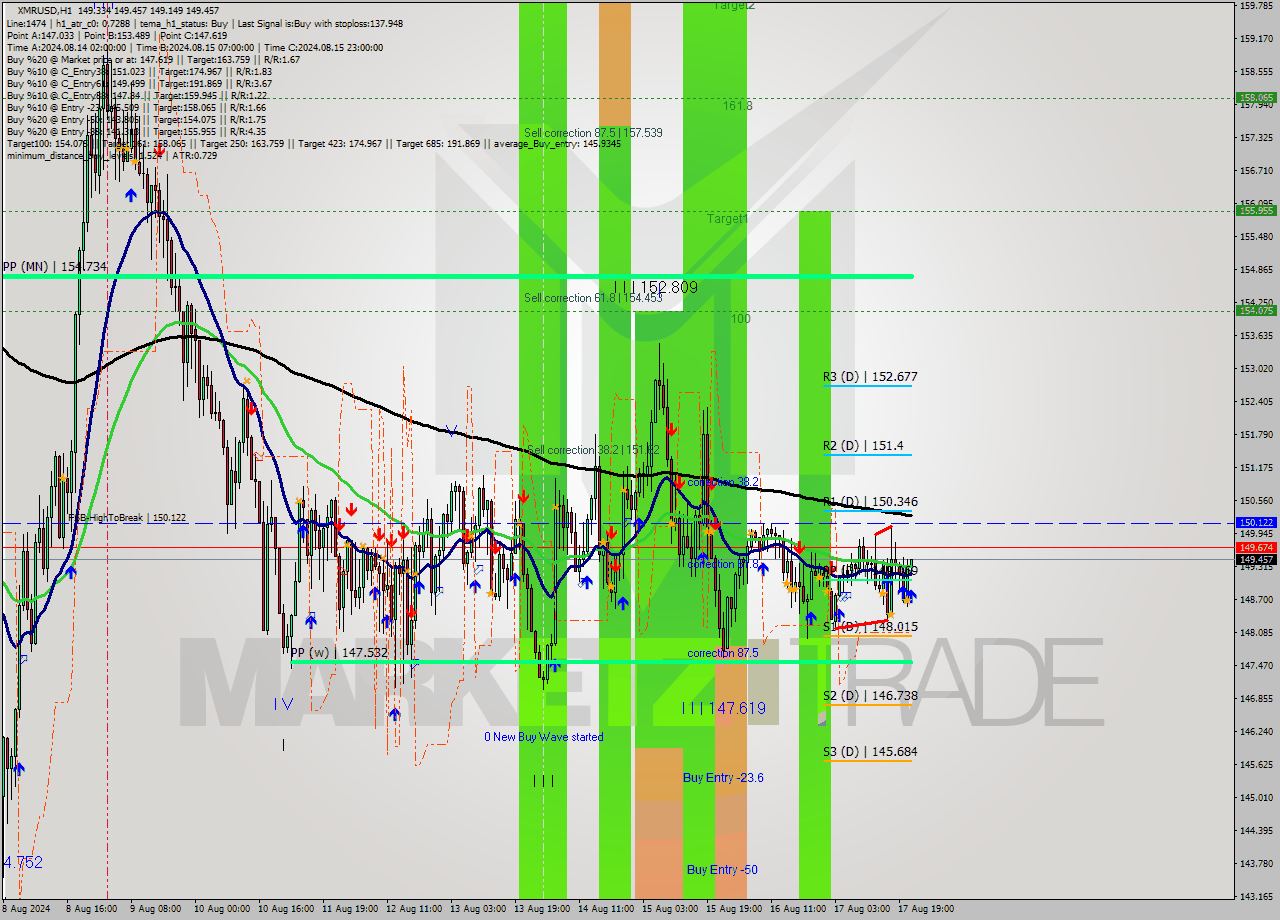Viewport: 1280px width, 920px height.
Task: Select the correction 87.5 blue label
Action: [x=723, y=653]
